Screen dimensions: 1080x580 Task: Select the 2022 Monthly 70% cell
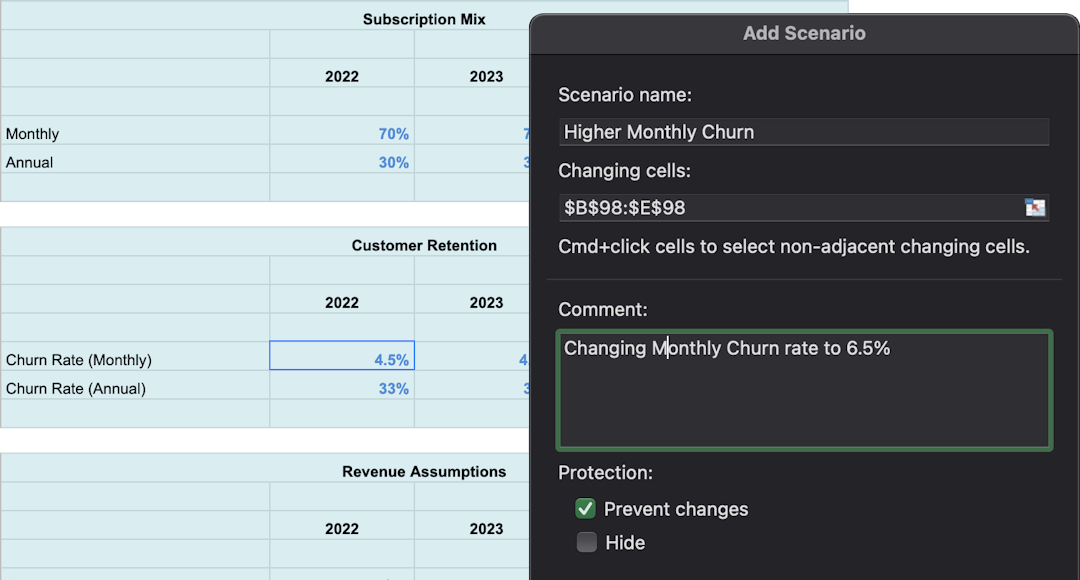coord(342,134)
